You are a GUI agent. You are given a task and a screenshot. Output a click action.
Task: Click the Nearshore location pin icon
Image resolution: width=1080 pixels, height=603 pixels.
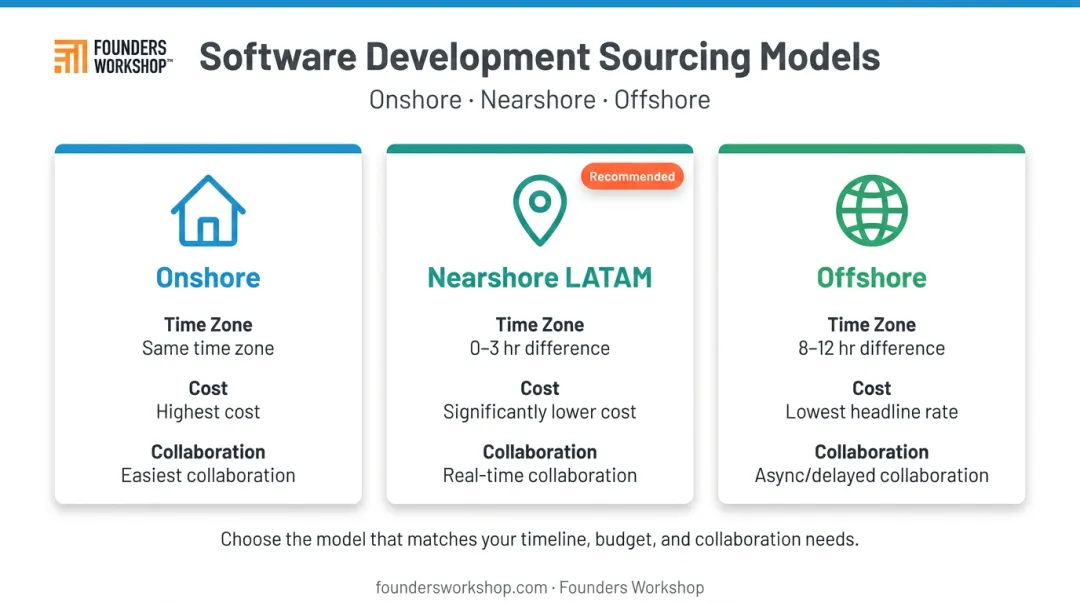tap(540, 210)
